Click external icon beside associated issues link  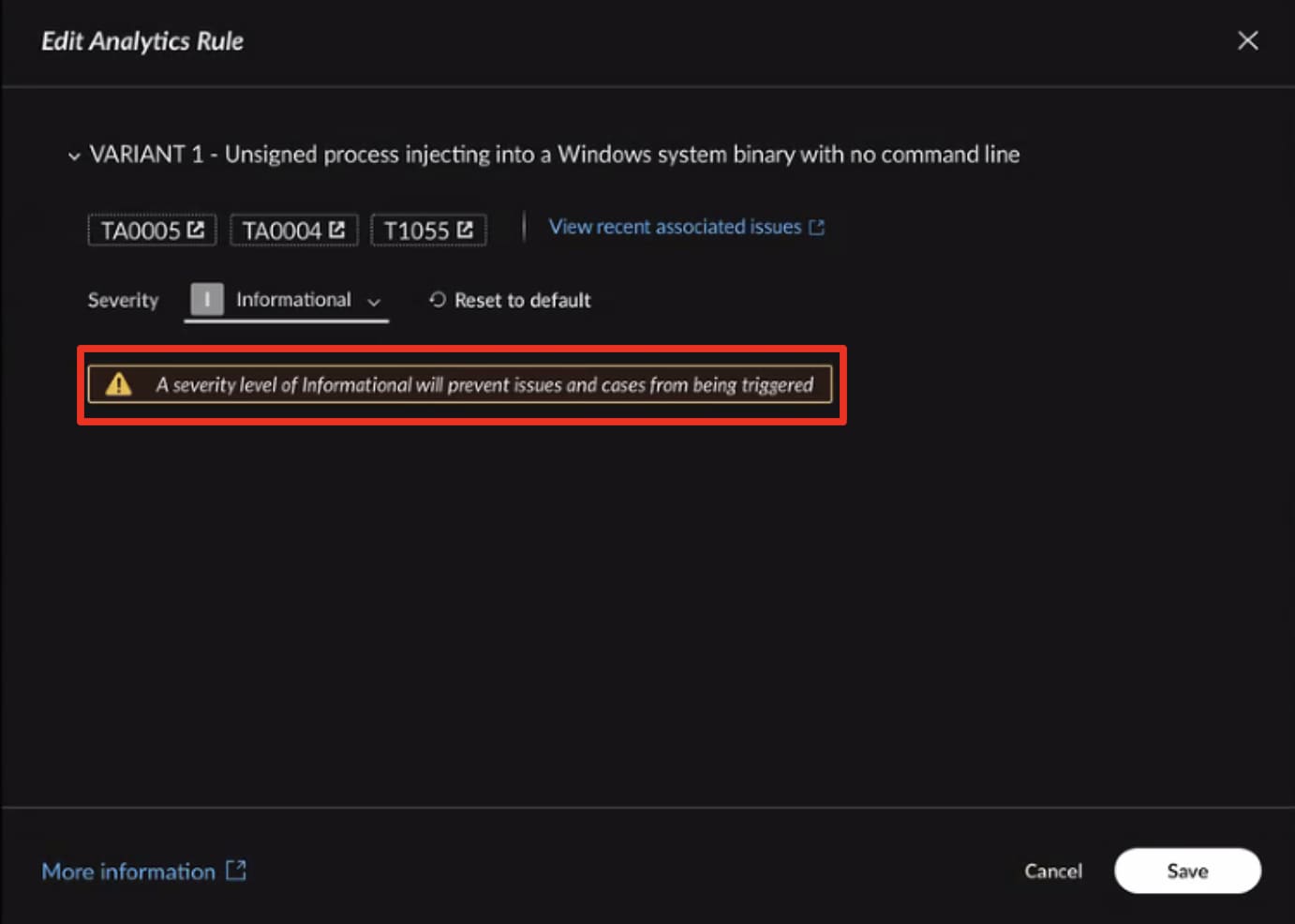(817, 228)
